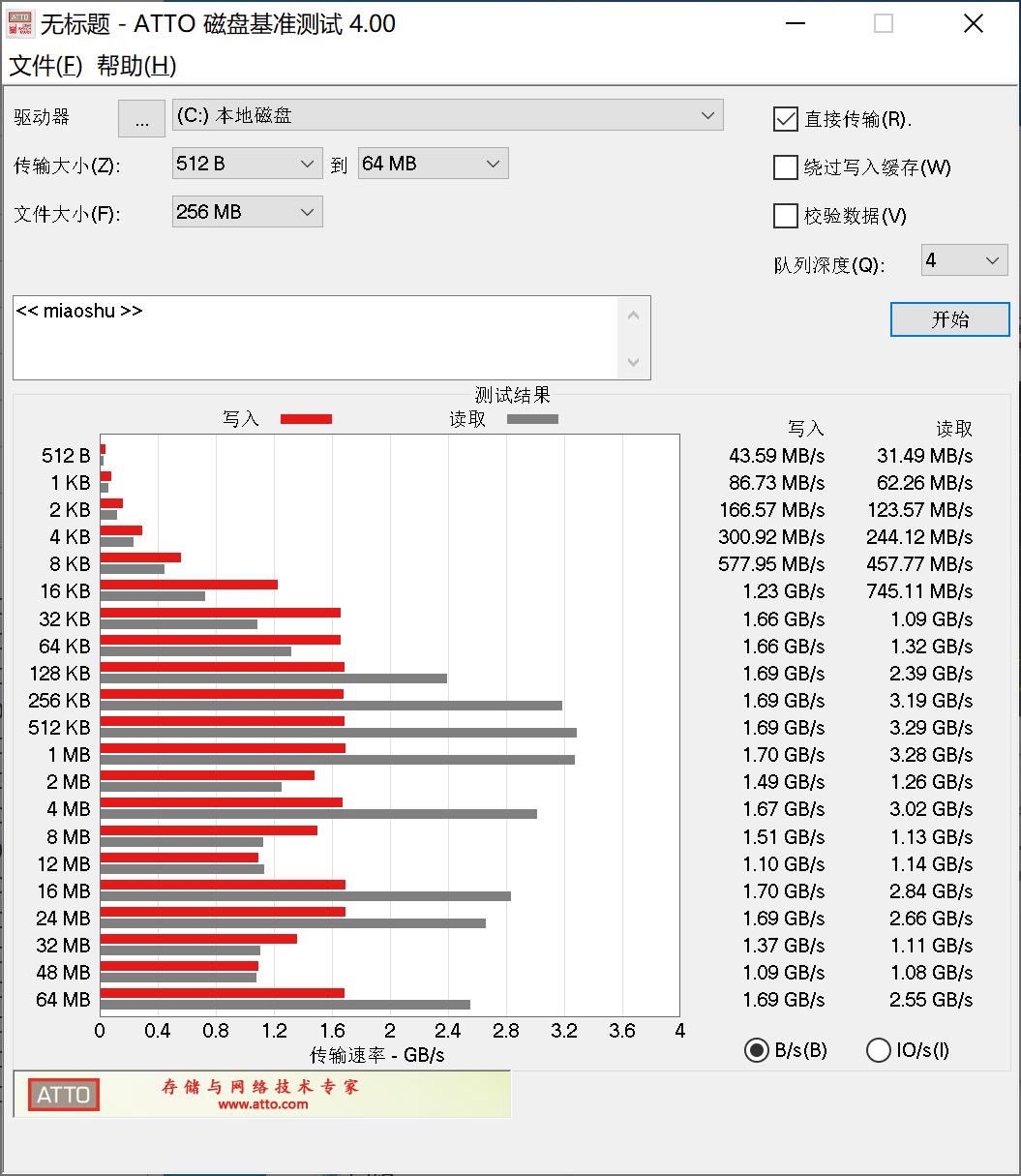
Task: Enable 绕过写入缓存(W) option
Action: coord(785,167)
